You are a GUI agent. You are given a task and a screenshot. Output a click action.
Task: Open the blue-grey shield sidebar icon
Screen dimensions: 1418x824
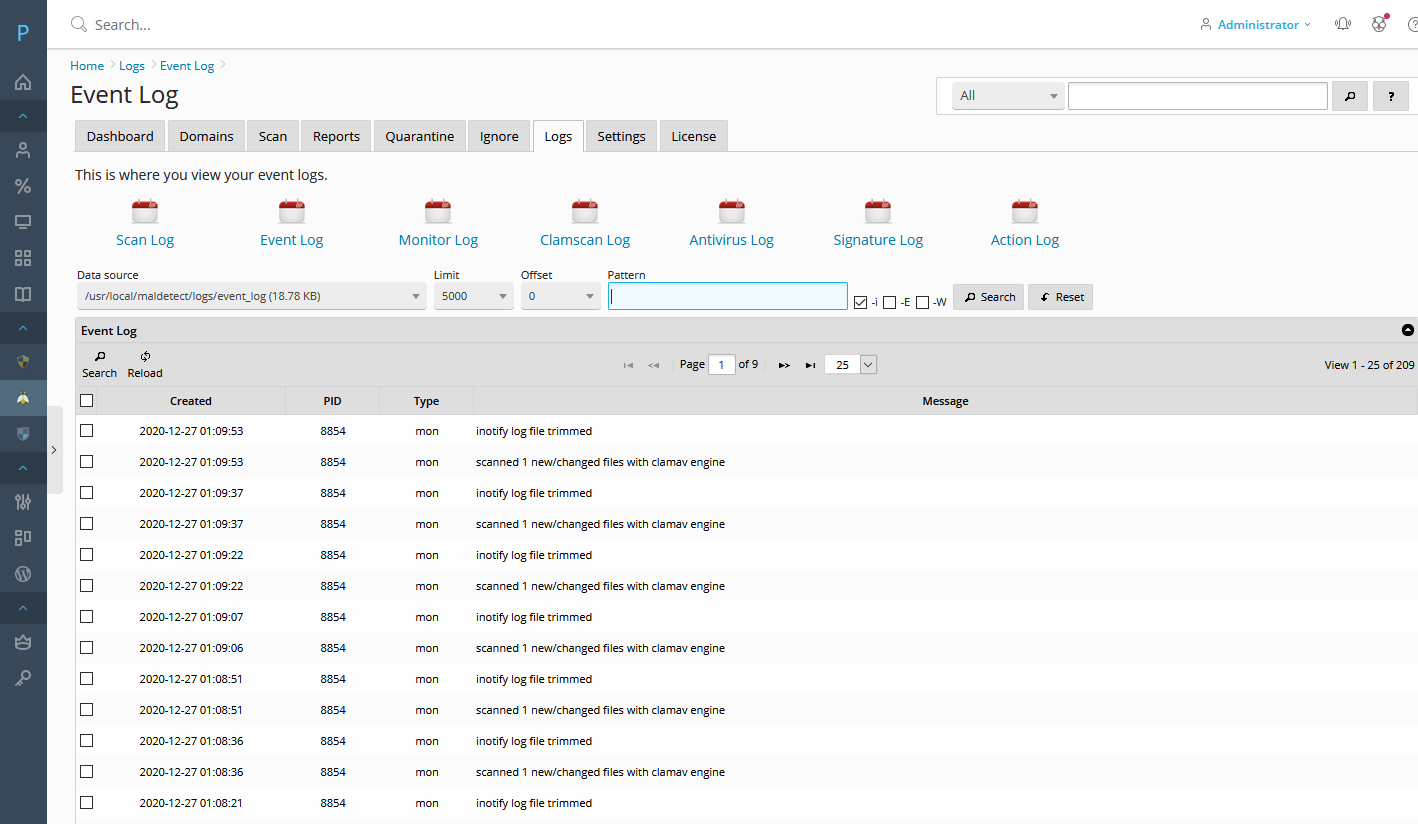23,433
